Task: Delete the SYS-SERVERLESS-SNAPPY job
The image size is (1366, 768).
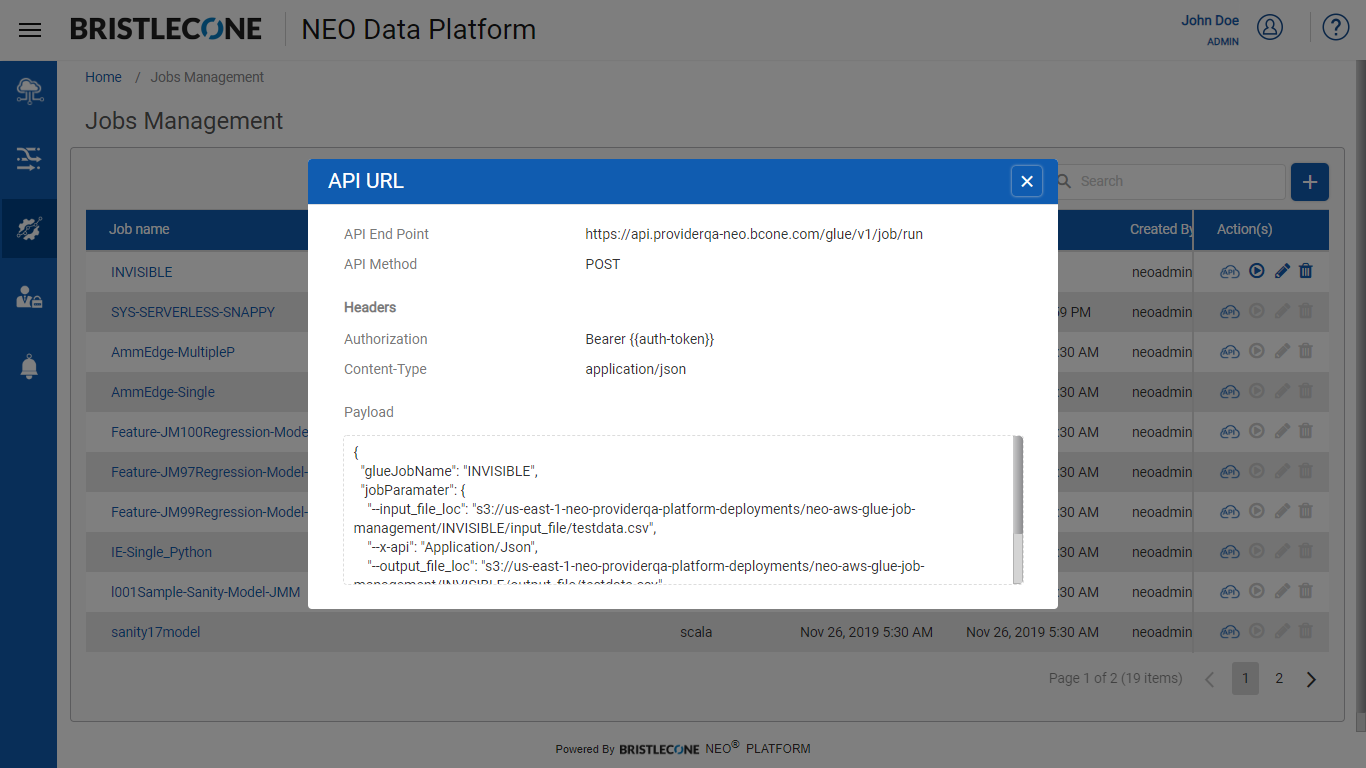Action: (x=1305, y=311)
